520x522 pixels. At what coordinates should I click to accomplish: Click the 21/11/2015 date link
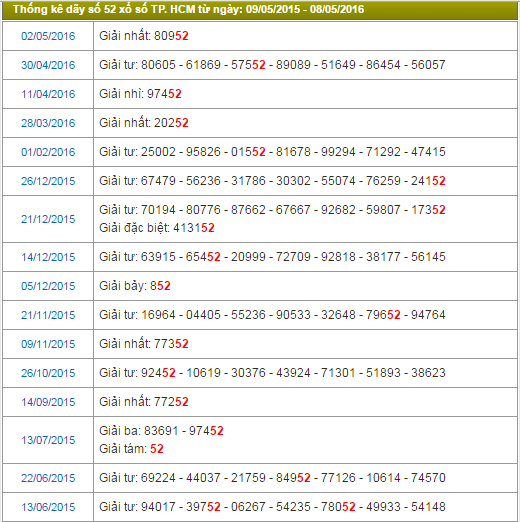point(48,315)
